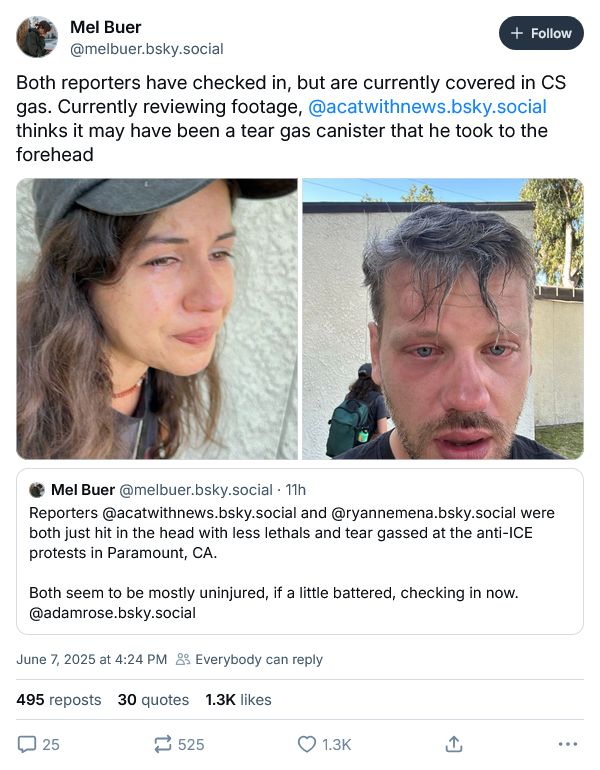Open the left photo of woman reporter
The width and height of the screenshot is (600, 770).
pyautogui.click(x=157, y=319)
